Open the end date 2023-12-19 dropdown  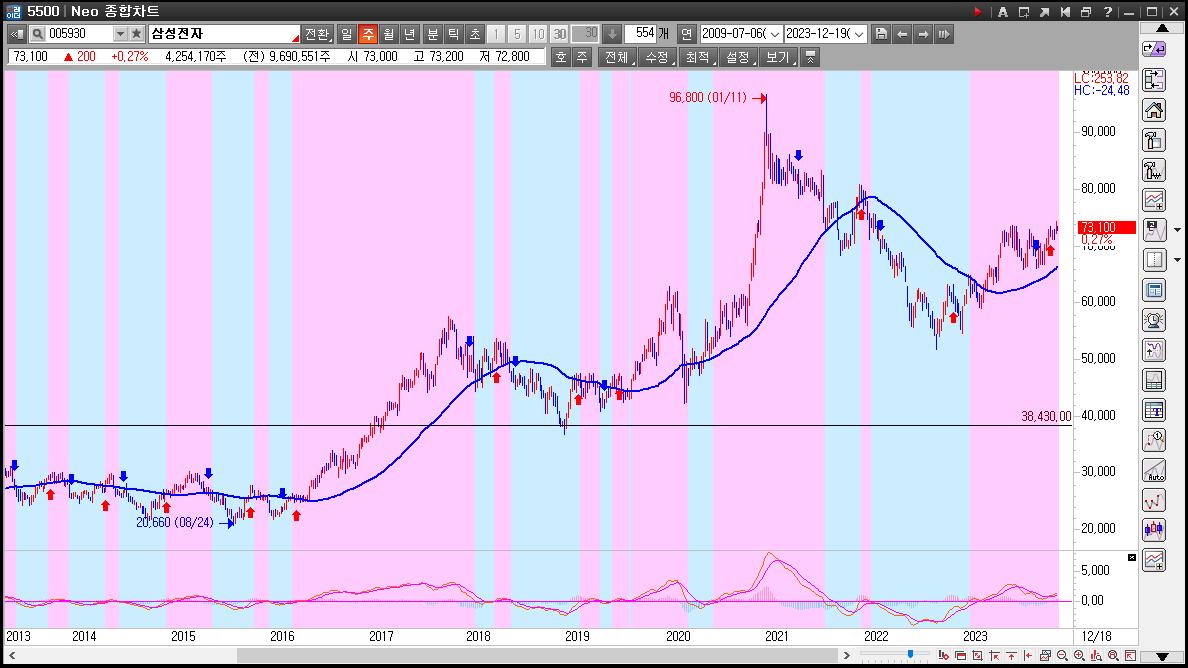[858, 34]
